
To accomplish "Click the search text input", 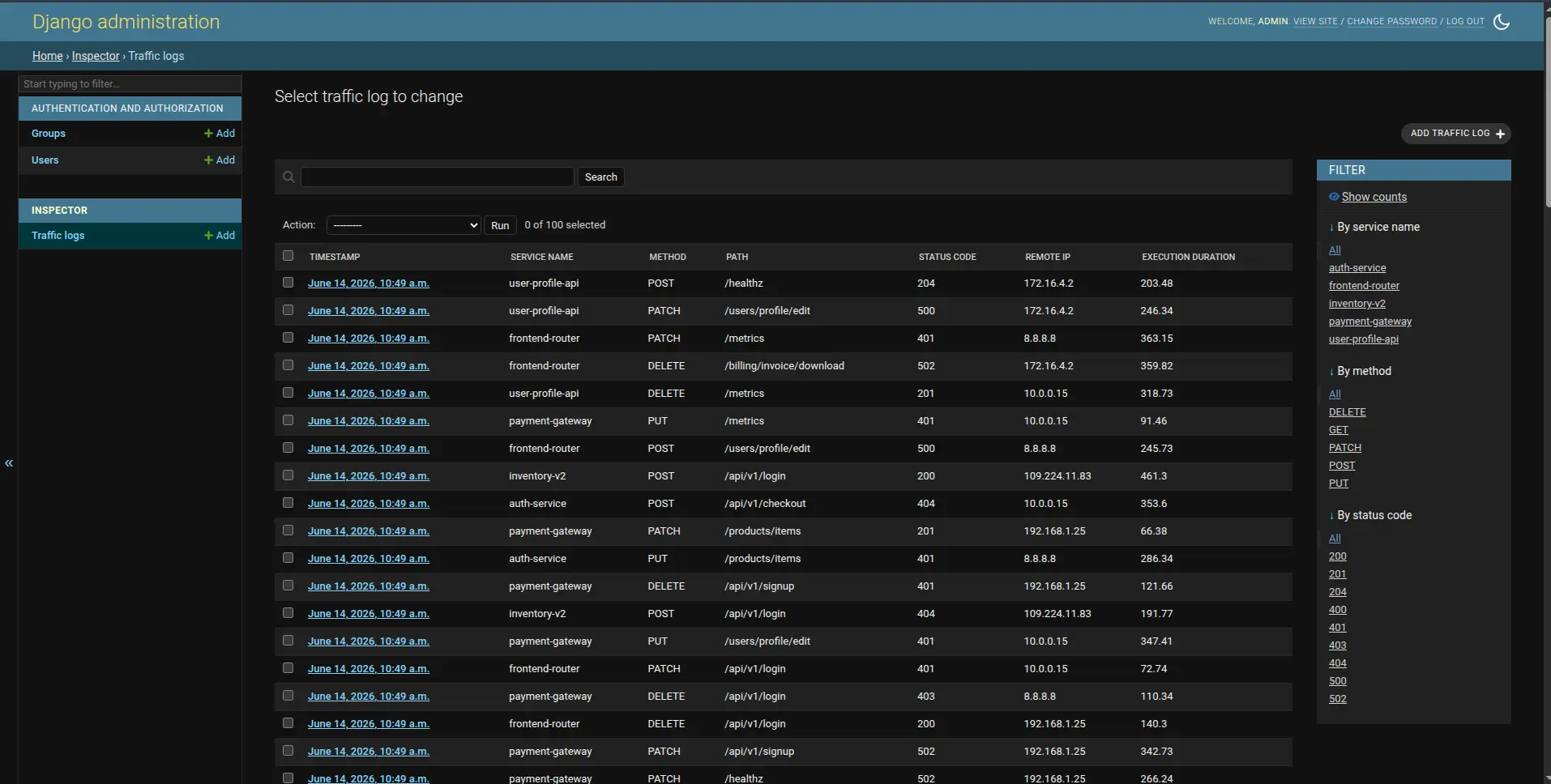I will [438, 177].
